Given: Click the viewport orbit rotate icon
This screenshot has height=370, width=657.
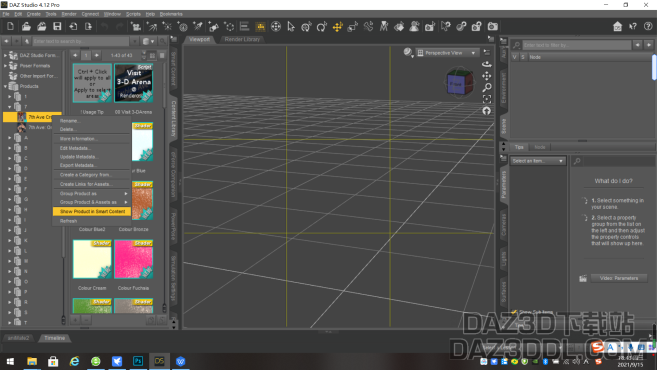Looking at the screenshot, I should pos(486,65).
